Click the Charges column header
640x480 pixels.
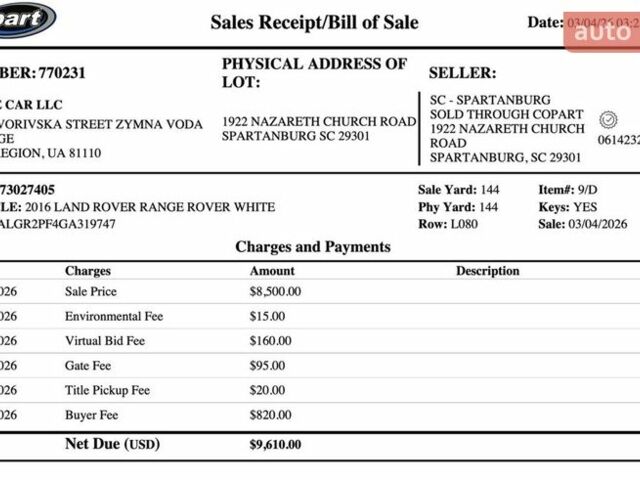click(88, 271)
